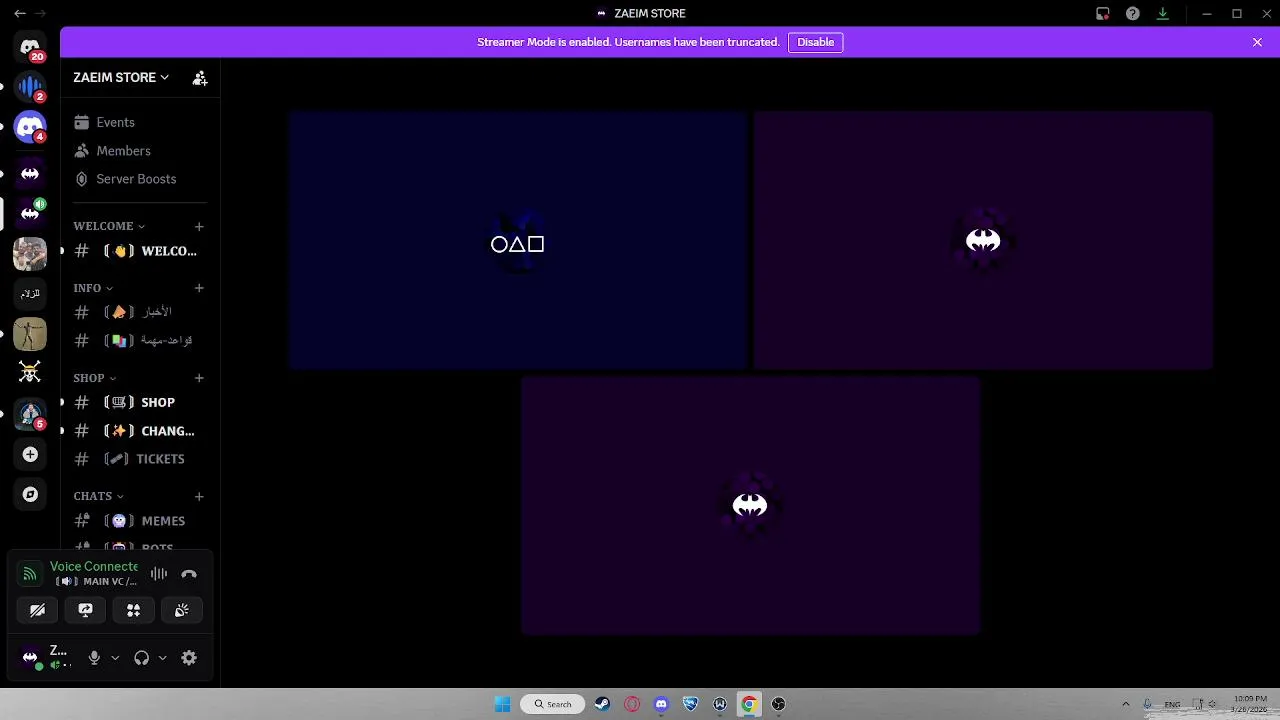This screenshot has width=1280, height=720.
Task: Focus the blue participant video tile
Action: click(x=518, y=240)
